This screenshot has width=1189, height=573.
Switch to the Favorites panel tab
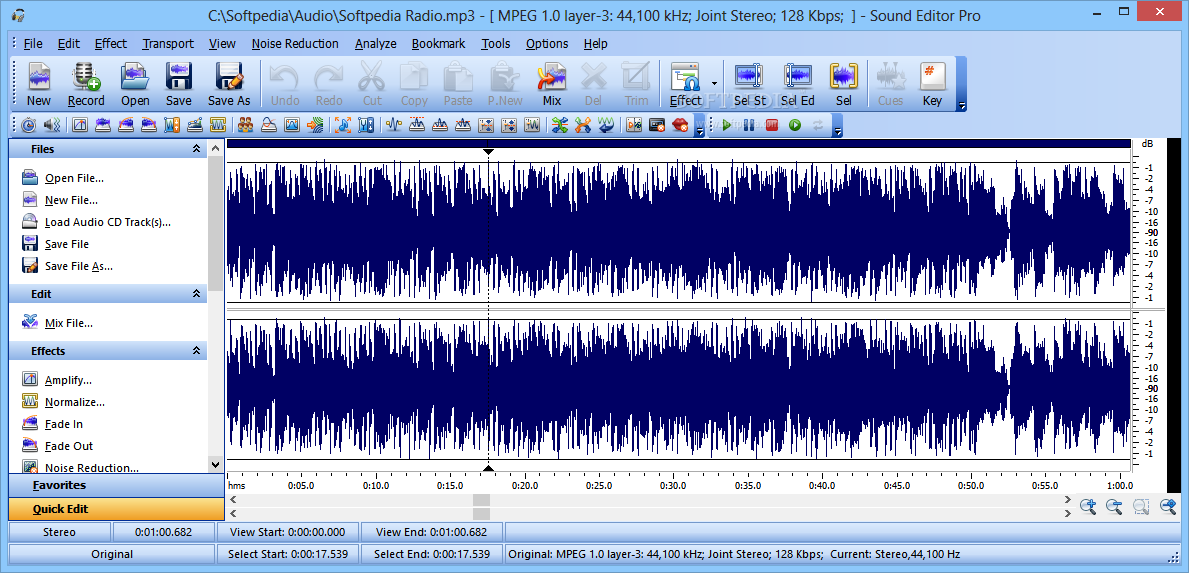point(59,485)
